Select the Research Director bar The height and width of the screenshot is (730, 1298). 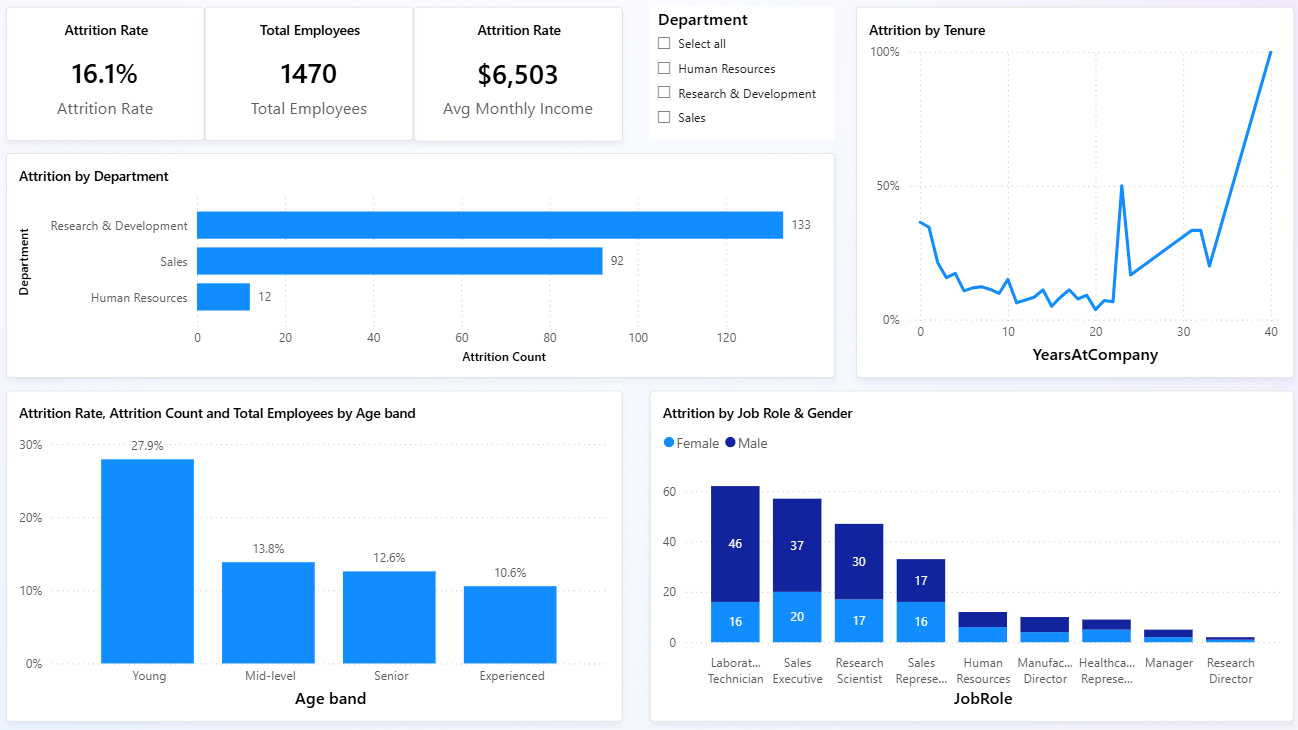(1230, 639)
